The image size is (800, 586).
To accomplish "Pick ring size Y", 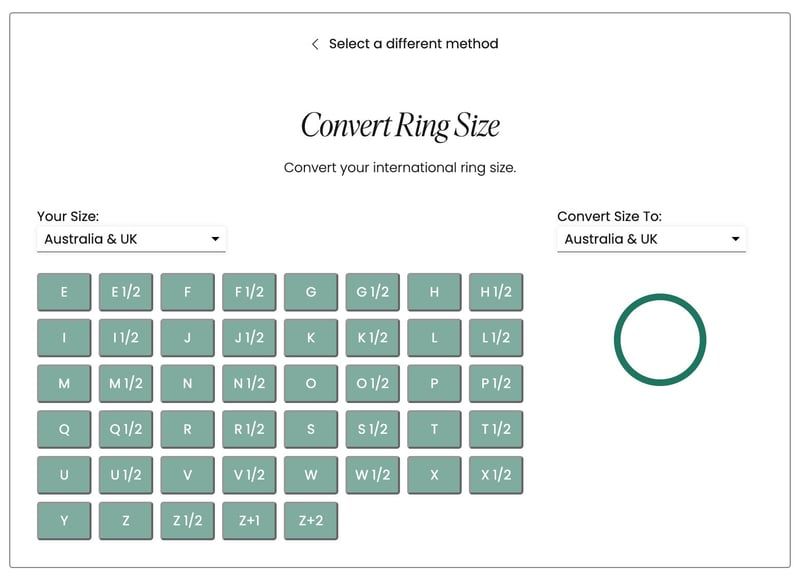I will coord(64,521).
